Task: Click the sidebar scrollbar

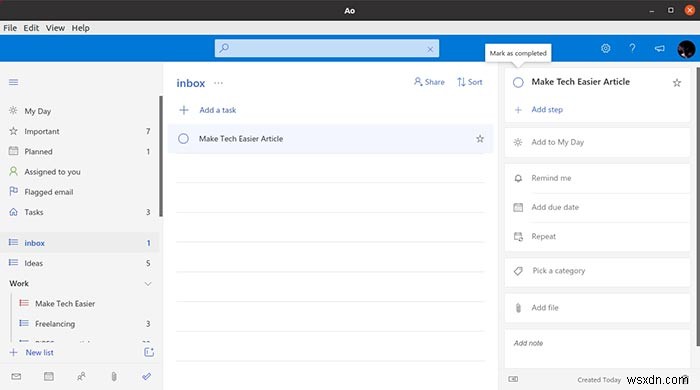Action: click(161, 156)
